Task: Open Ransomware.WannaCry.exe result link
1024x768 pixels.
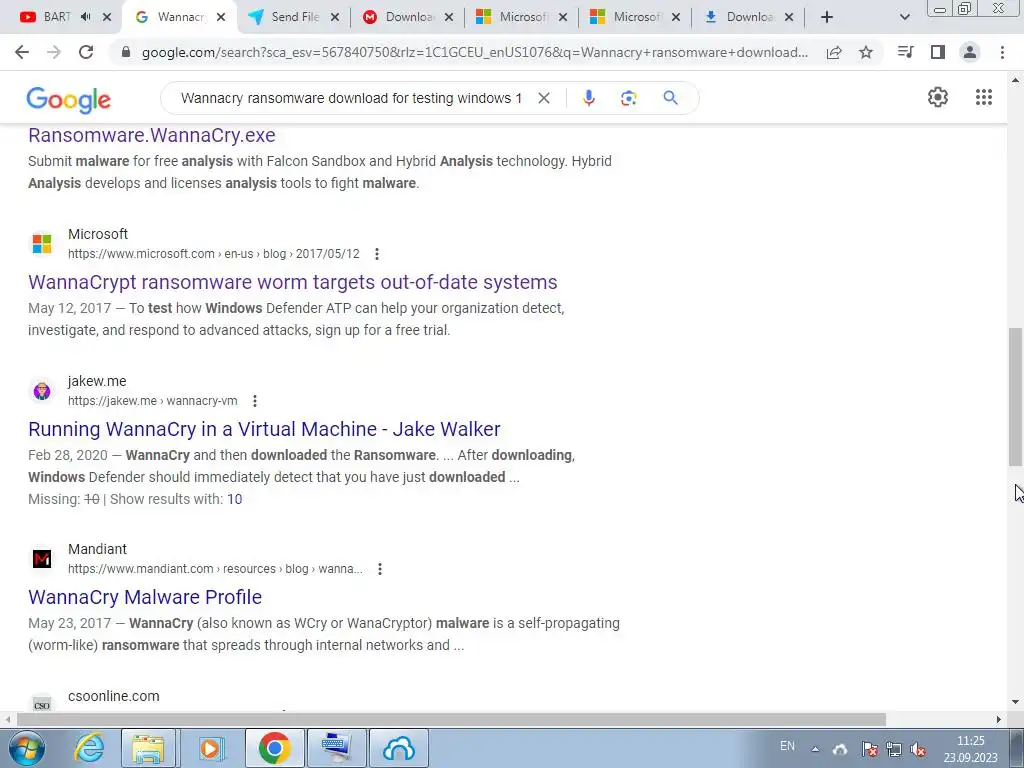Action: (x=152, y=135)
